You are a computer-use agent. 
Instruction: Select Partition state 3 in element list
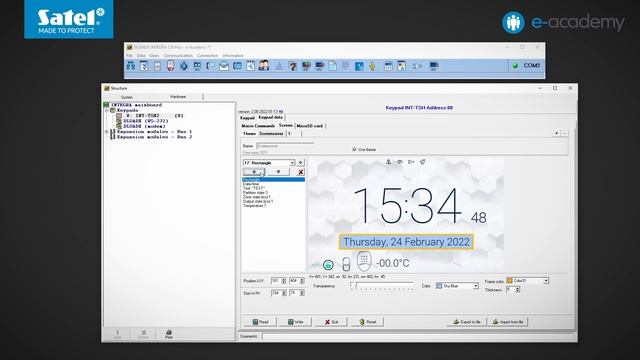(256, 193)
